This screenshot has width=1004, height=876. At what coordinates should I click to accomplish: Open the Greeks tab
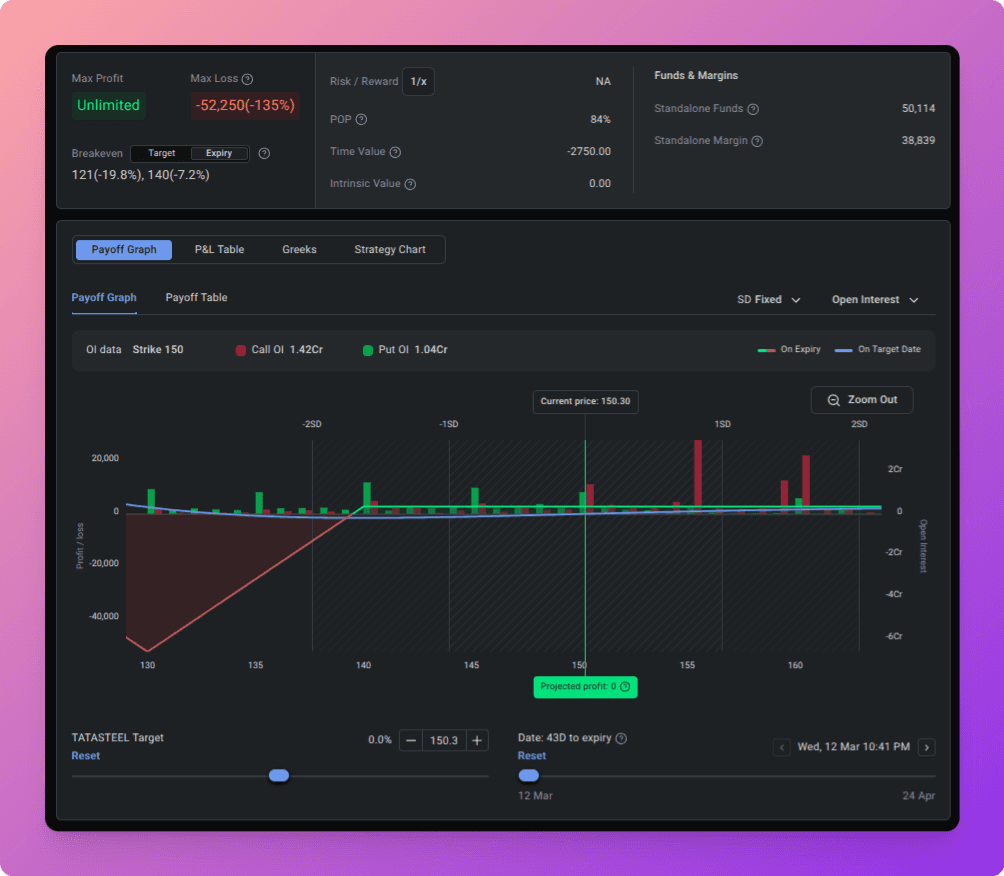pyautogui.click(x=299, y=250)
